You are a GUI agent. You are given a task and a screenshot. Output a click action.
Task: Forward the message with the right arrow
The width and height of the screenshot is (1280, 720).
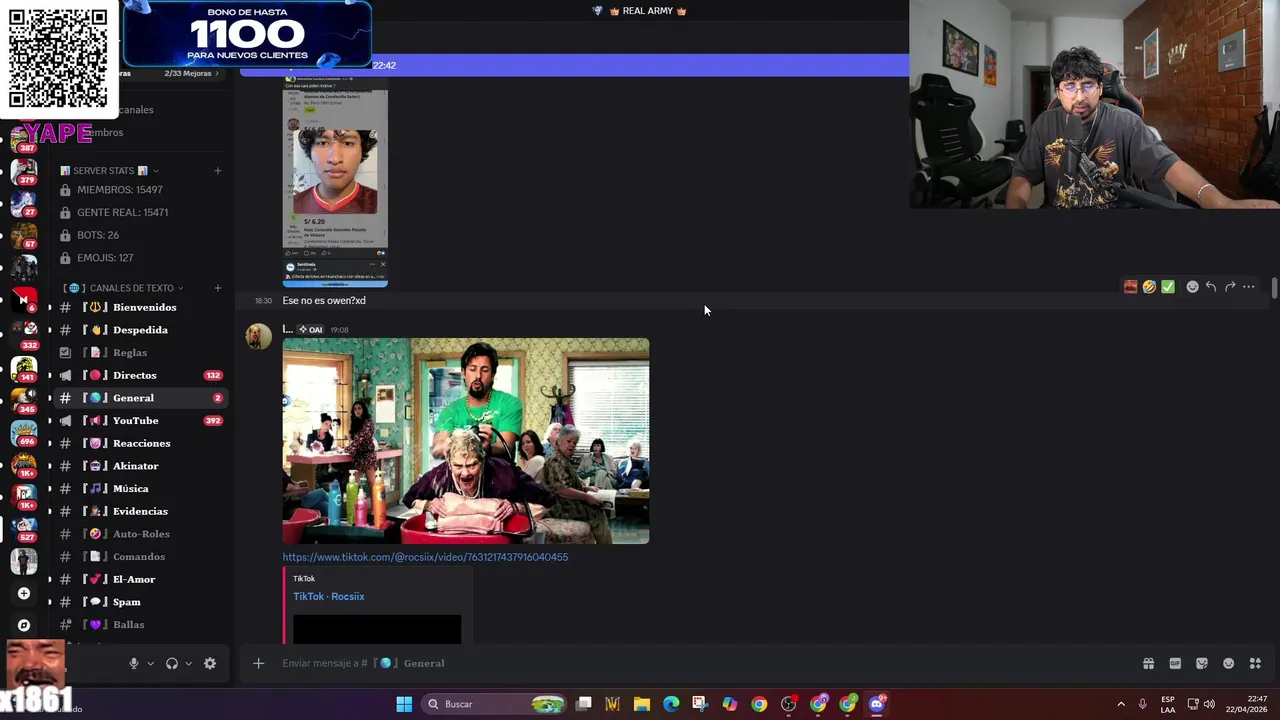[1230, 287]
